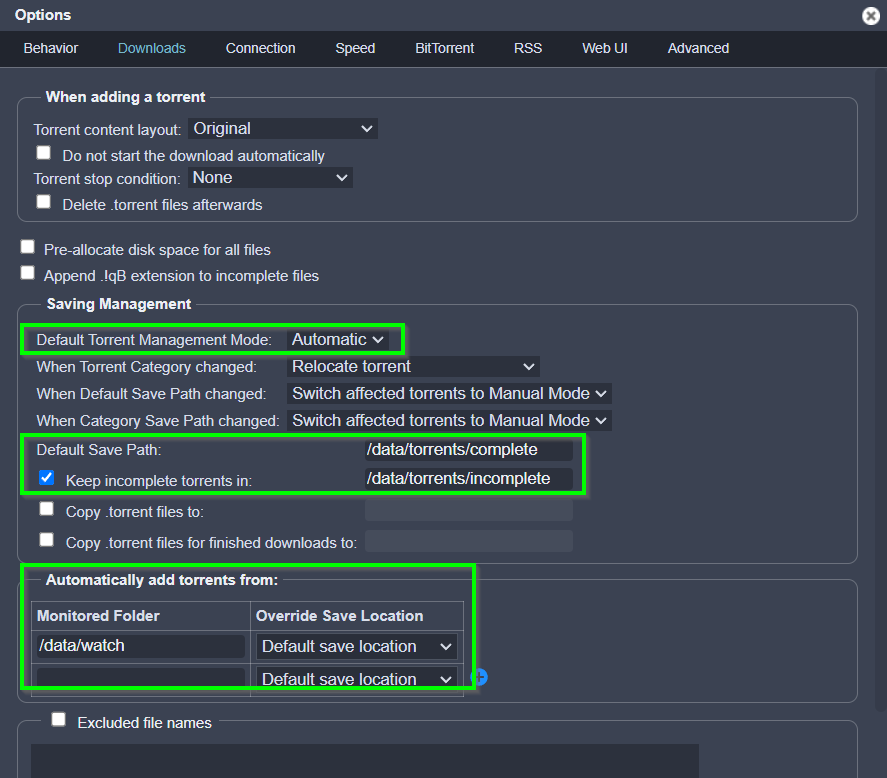The image size is (887, 778).
Task: Expand the Torrent stop condition dropdown
Action: pyautogui.click(x=270, y=178)
